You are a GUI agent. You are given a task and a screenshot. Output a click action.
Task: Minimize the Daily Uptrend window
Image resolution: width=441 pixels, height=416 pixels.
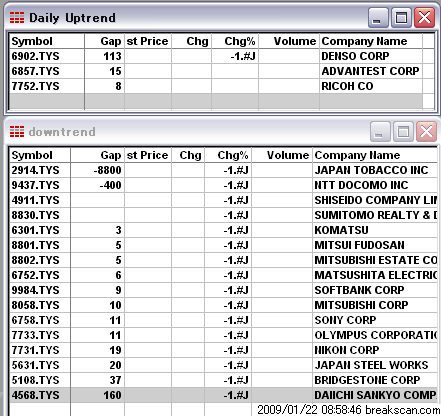point(378,17)
